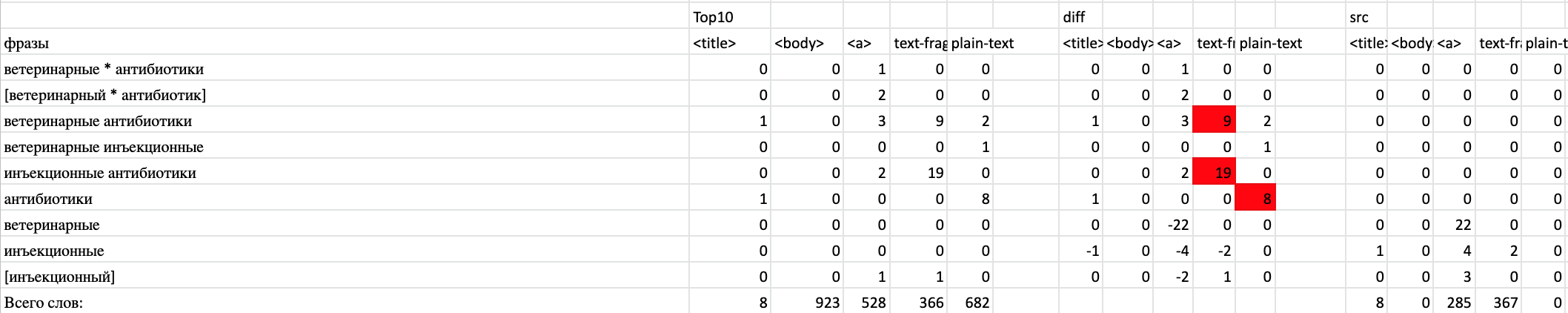Click the фразы column header cell

345,42
